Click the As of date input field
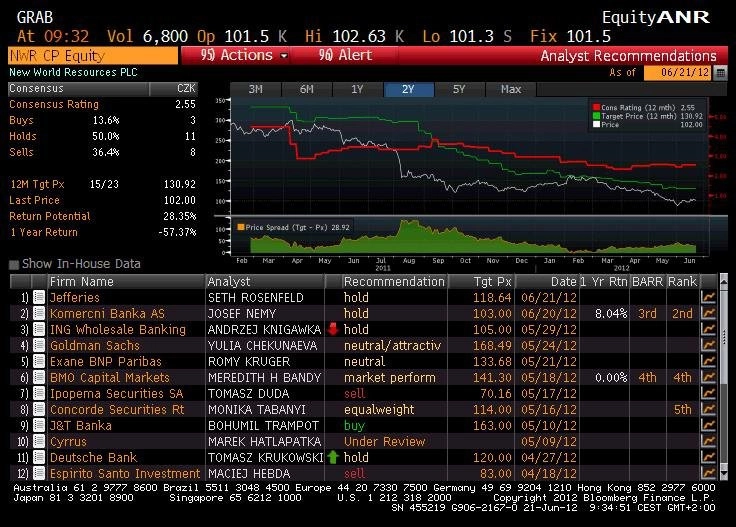 click(678, 73)
